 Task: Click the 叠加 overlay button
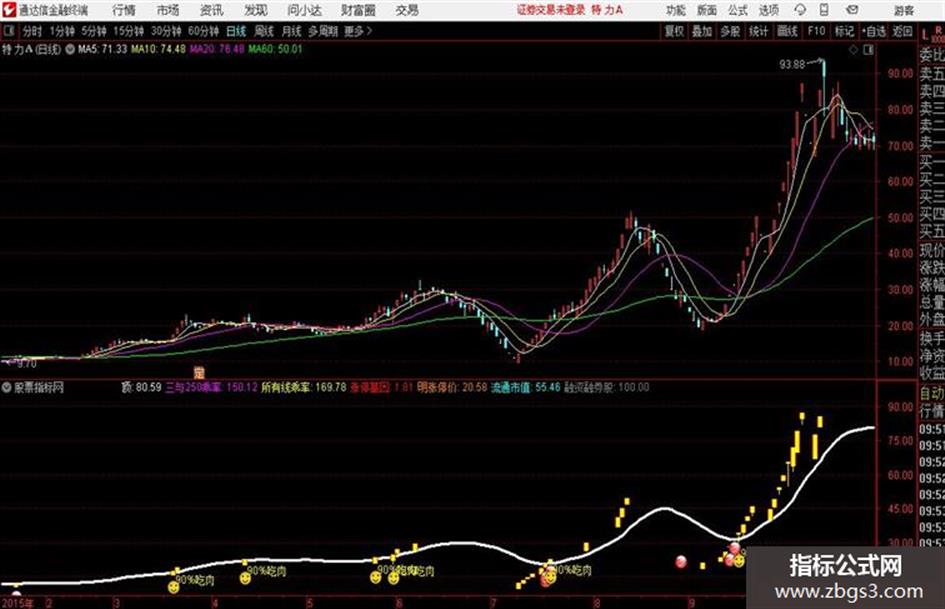(x=702, y=31)
